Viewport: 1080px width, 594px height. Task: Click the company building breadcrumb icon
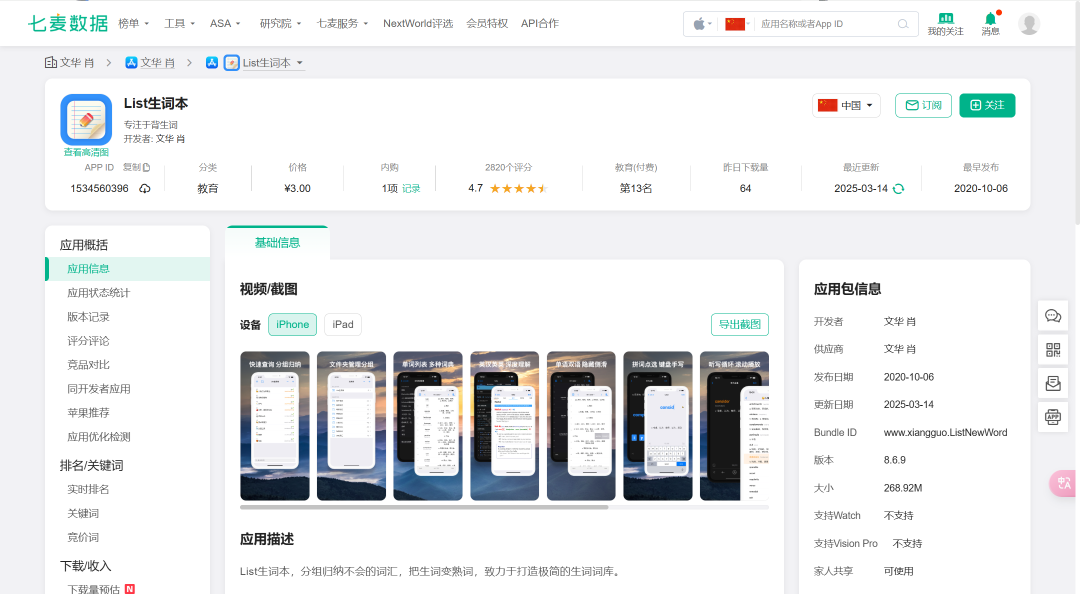click(50, 63)
